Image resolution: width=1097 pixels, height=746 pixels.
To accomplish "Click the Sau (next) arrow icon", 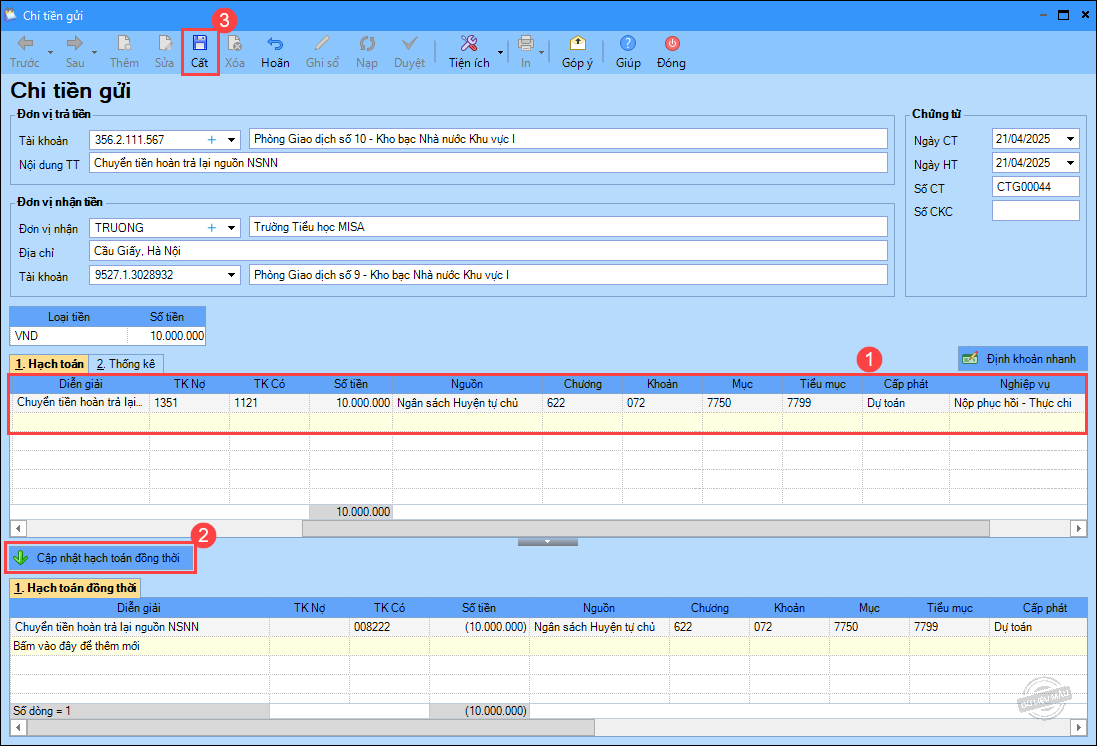I will point(74,44).
